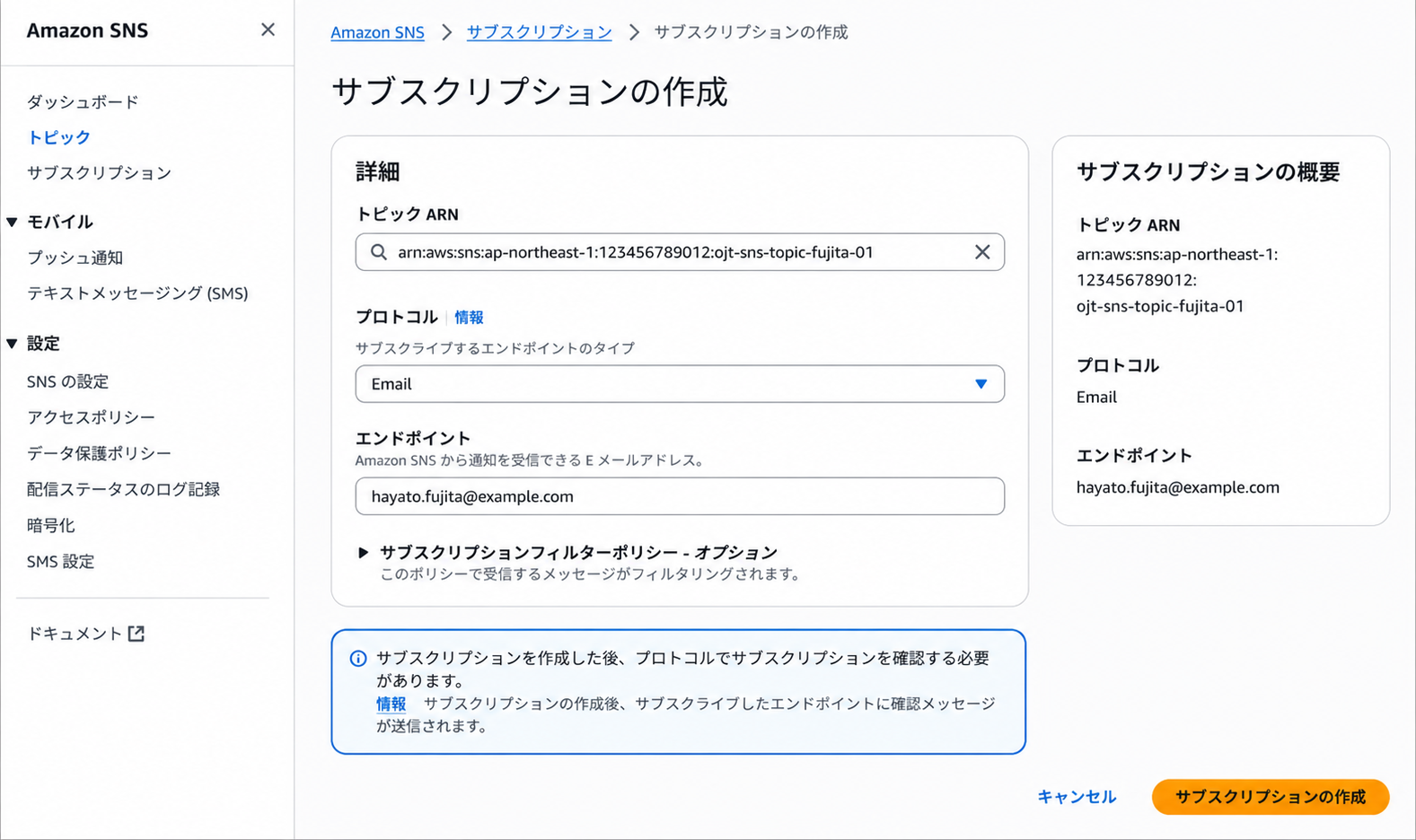1416x840 pixels.
Task: Click ojt-sns-topic-fujita-01 text in summary panel
Action: click(x=1160, y=306)
